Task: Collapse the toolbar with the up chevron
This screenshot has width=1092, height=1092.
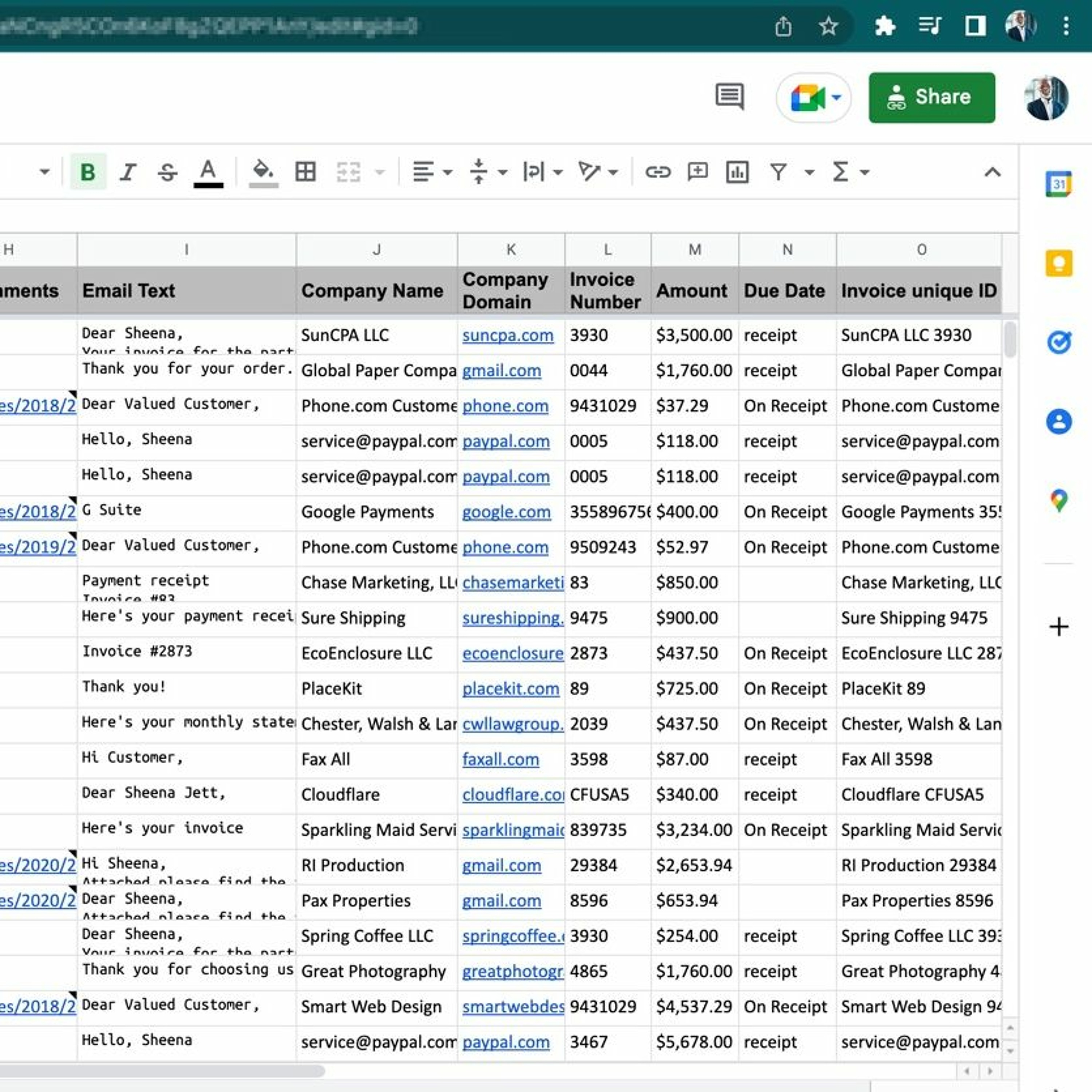Action: tap(993, 172)
